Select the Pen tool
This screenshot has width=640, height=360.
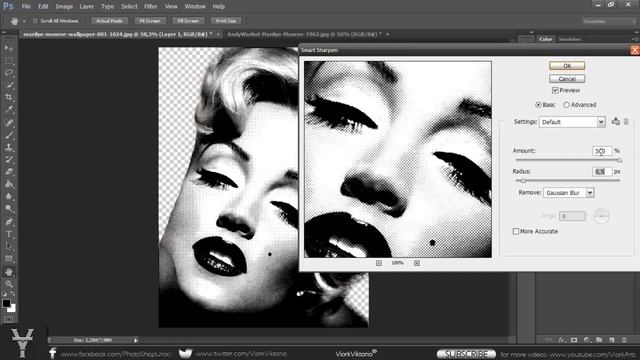coord(9,222)
